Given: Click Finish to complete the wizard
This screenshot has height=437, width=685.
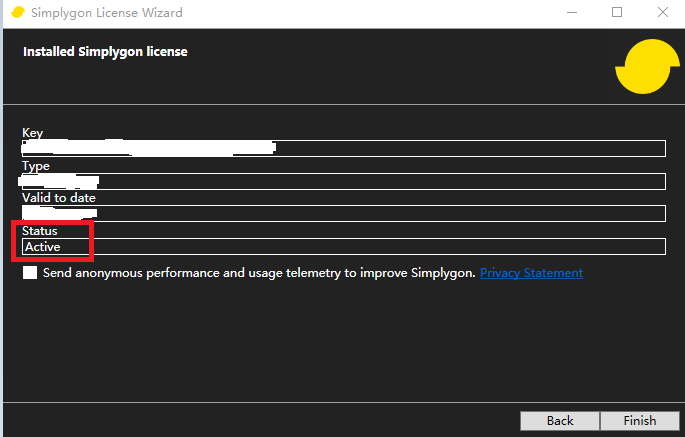Looking at the screenshot, I should click(639, 421).
